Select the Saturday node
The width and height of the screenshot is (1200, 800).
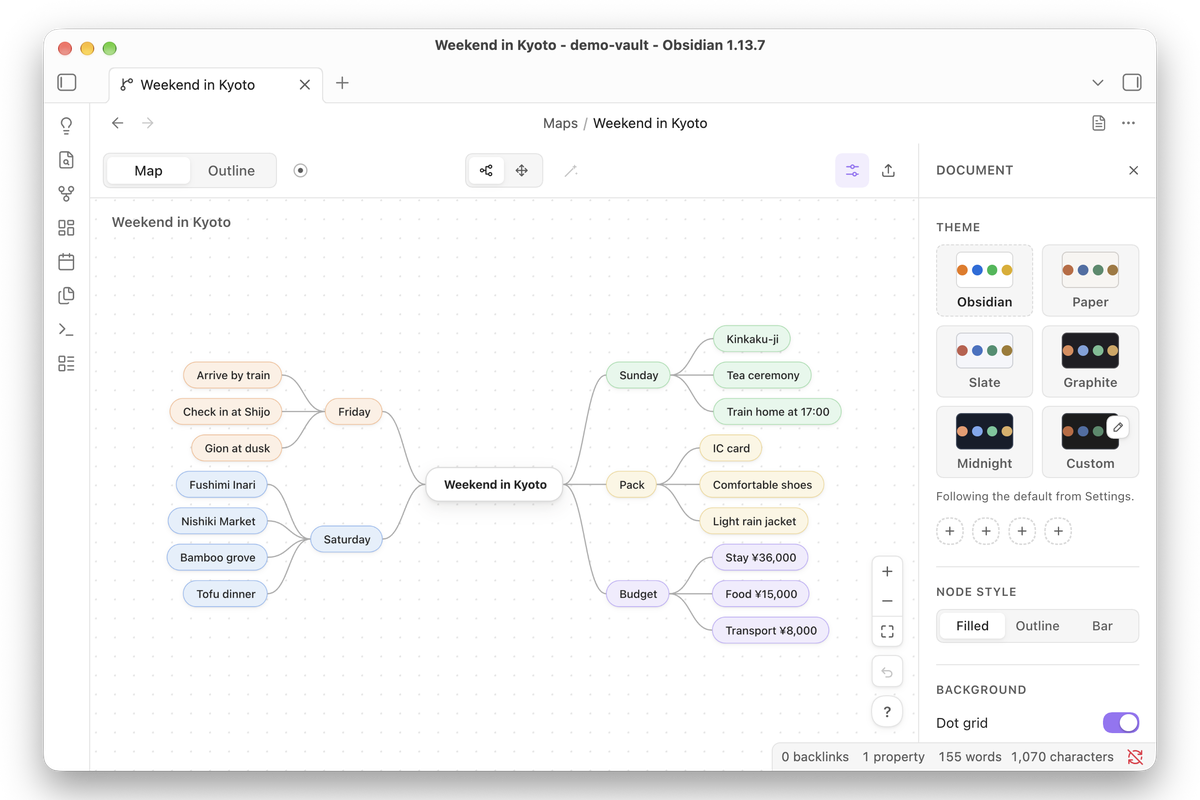(x=347, y=539)
